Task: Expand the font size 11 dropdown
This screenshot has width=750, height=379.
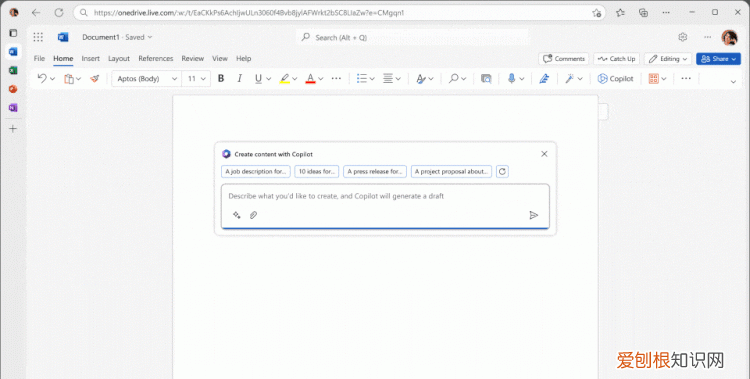Action: tap(197, 78)
